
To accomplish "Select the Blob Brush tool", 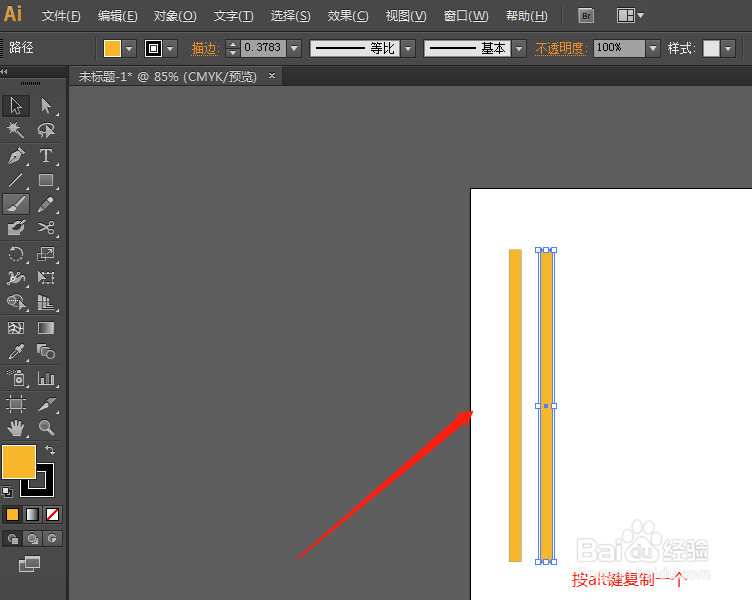I will pos(16,228).
